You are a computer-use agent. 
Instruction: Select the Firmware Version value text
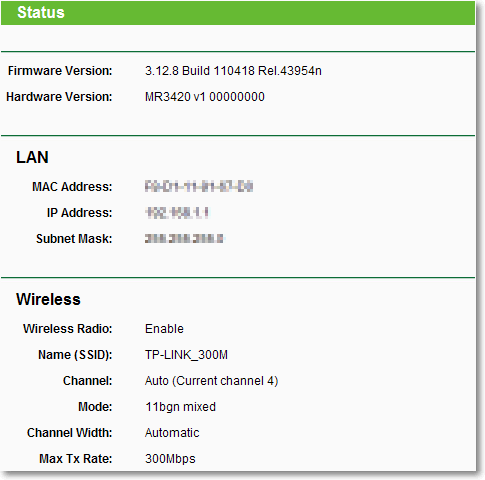pyautogui.click(x=233, y=71)
